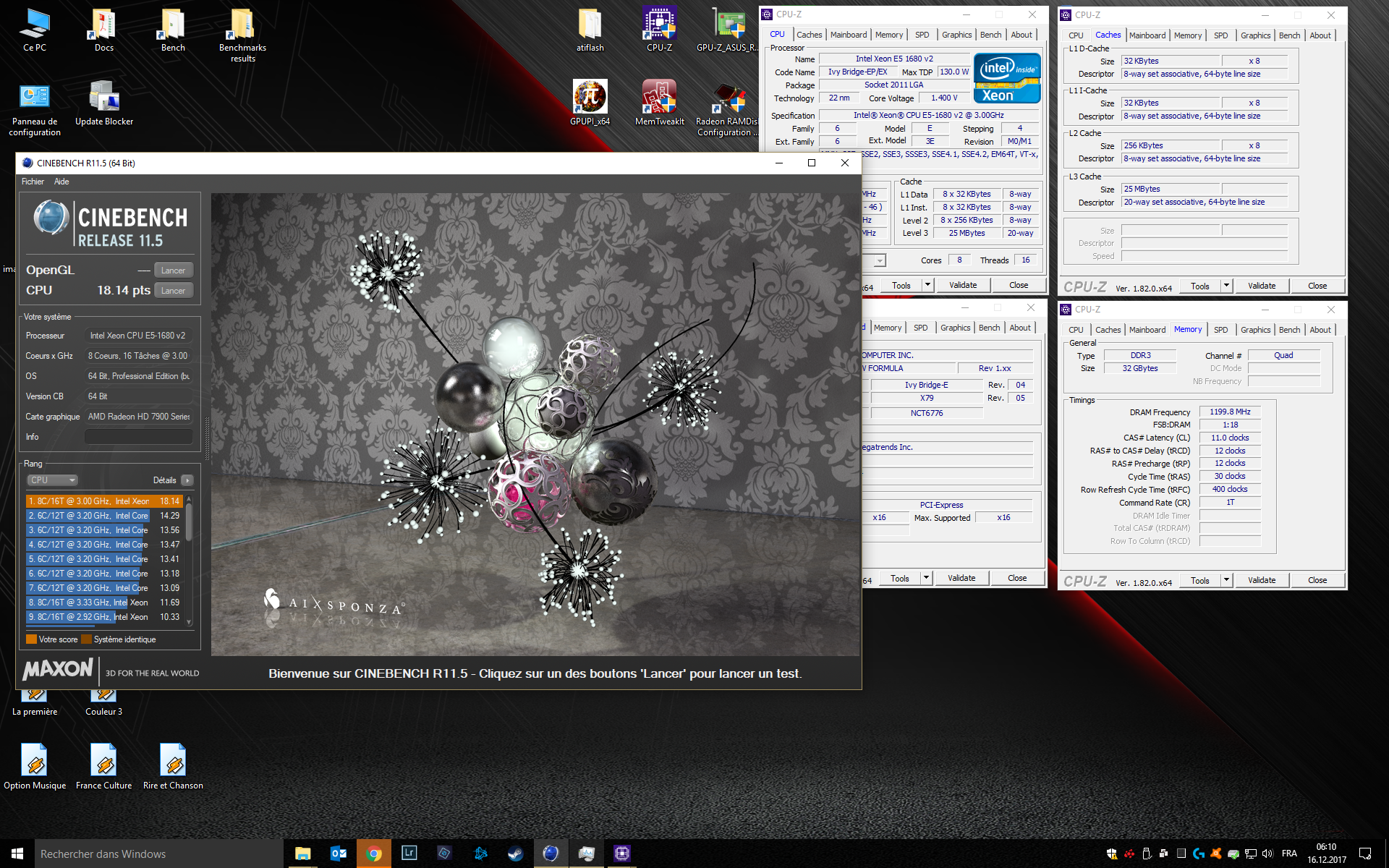
Task: Switch to Chrome in the taskbar
Action: click(x=373, y=854)
